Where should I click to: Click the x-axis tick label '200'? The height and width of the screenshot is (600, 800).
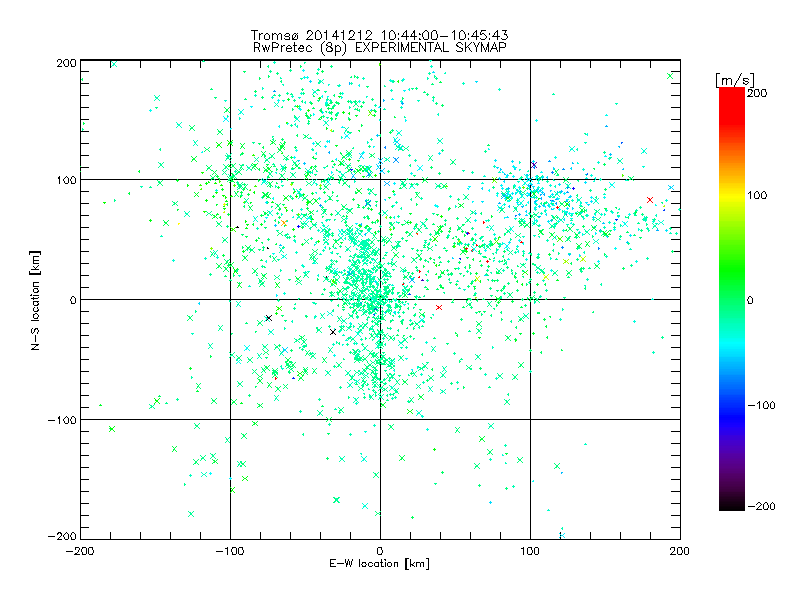(680, 551)
